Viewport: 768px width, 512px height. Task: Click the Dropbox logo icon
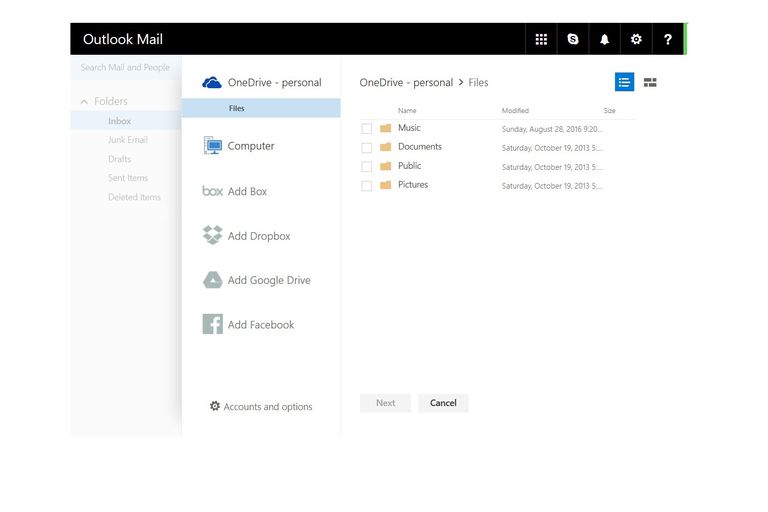pos(213,235)
